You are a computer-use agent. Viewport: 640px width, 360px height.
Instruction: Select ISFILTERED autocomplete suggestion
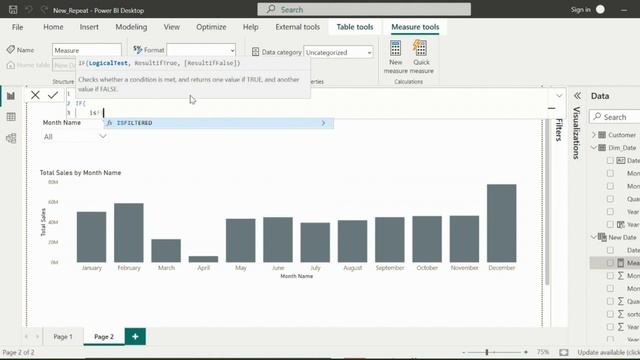pyautogui.click(x=219, y=123)
